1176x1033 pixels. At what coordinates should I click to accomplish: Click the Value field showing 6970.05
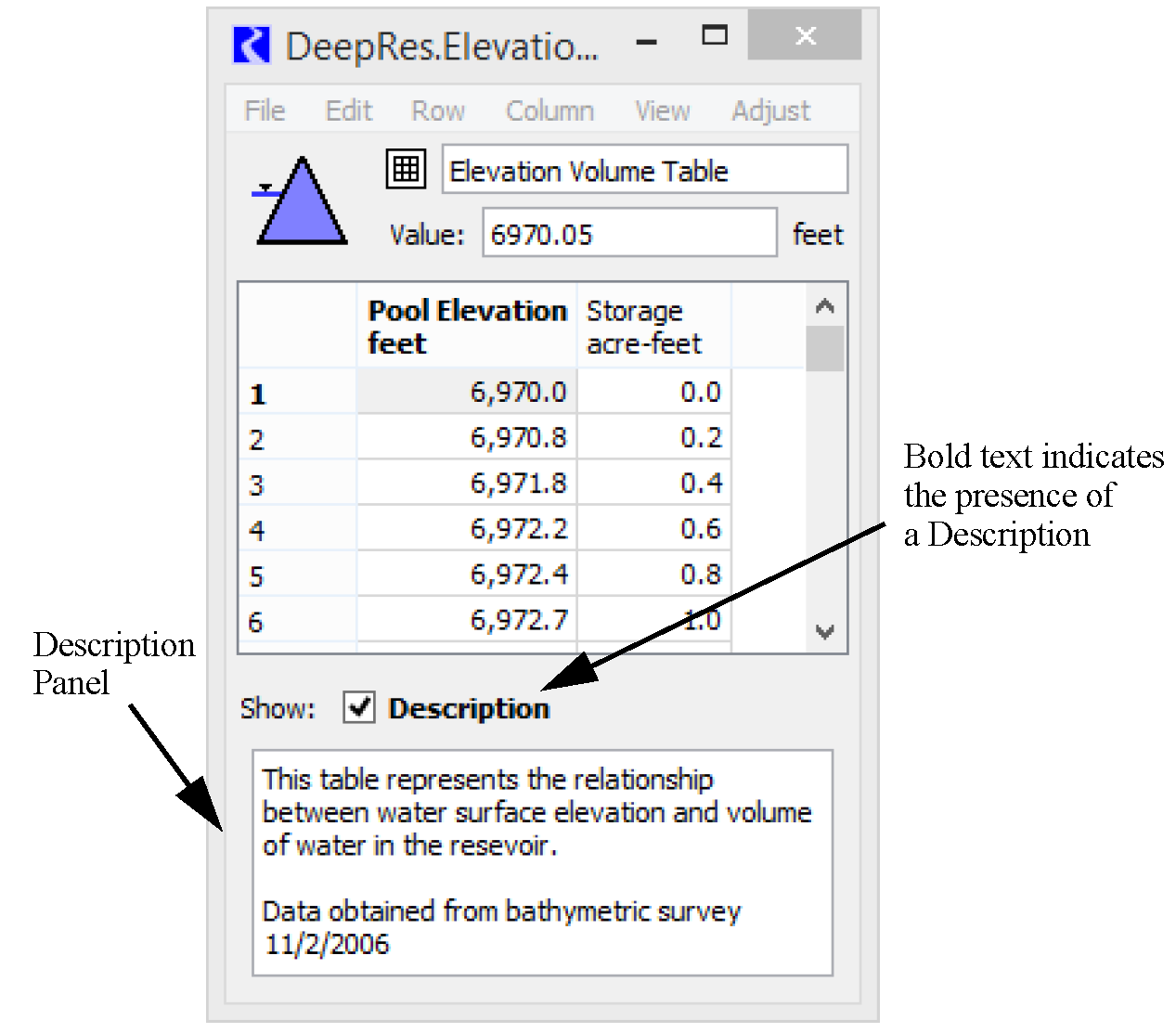(628, 234)
